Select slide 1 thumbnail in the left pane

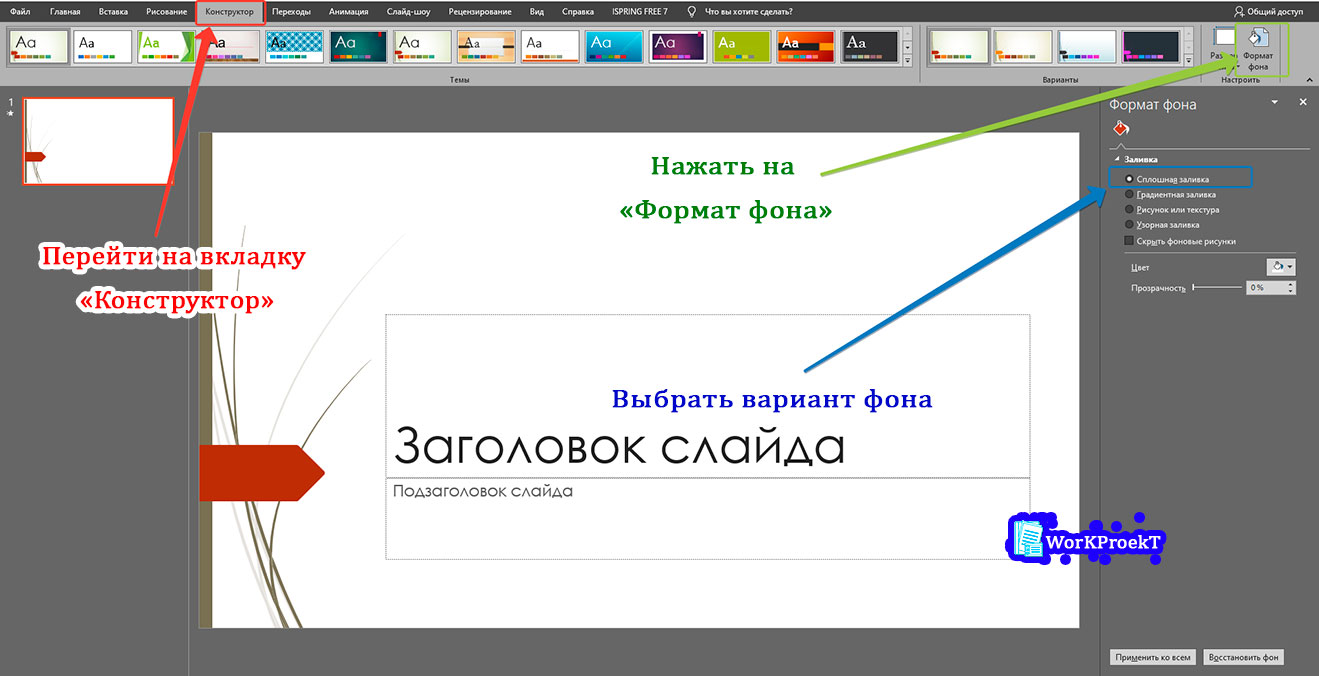97,141
